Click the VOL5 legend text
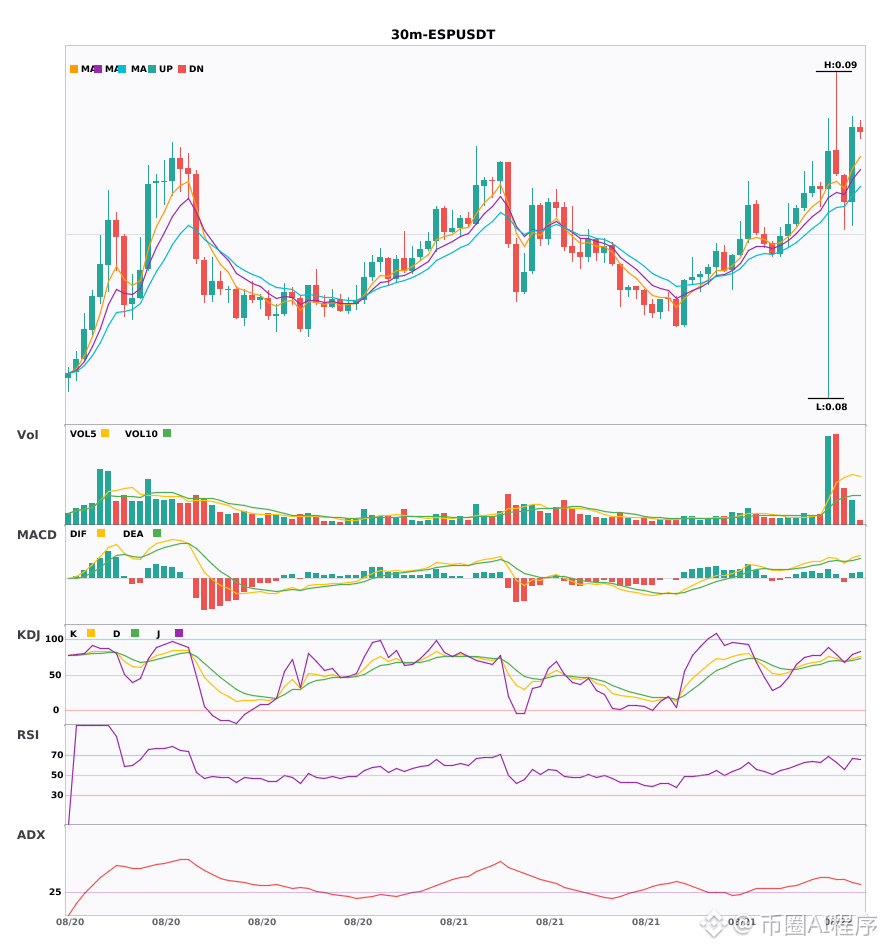The image size is (885, 950). tap(83, 434)
